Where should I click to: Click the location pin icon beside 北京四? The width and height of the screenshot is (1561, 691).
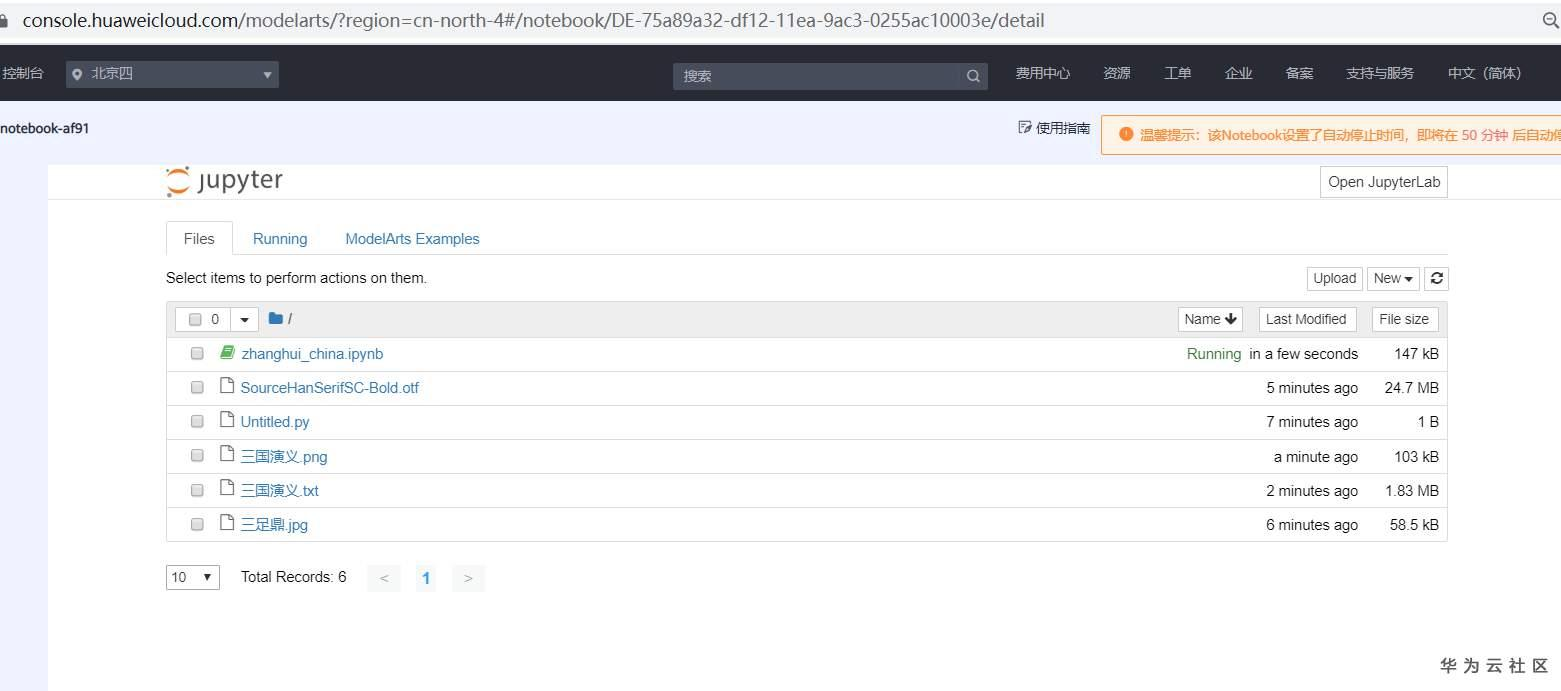tap(78, 74)
